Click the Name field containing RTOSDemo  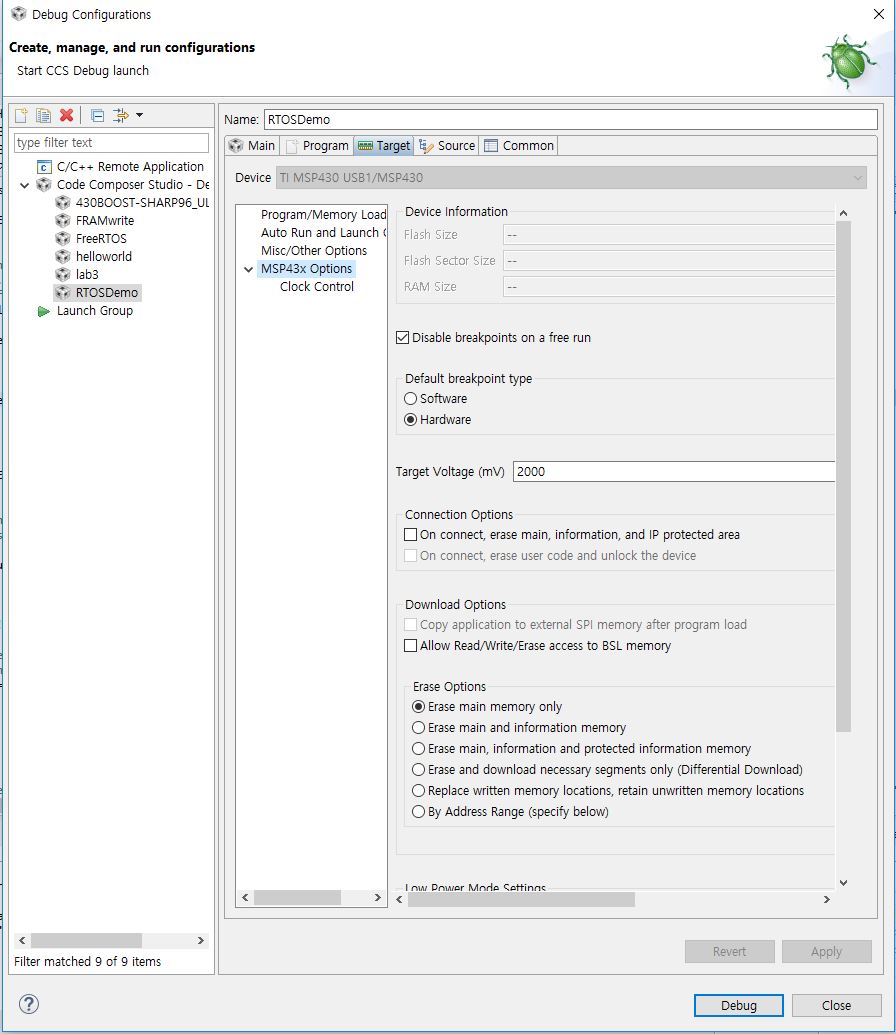(x=570, y=119)
